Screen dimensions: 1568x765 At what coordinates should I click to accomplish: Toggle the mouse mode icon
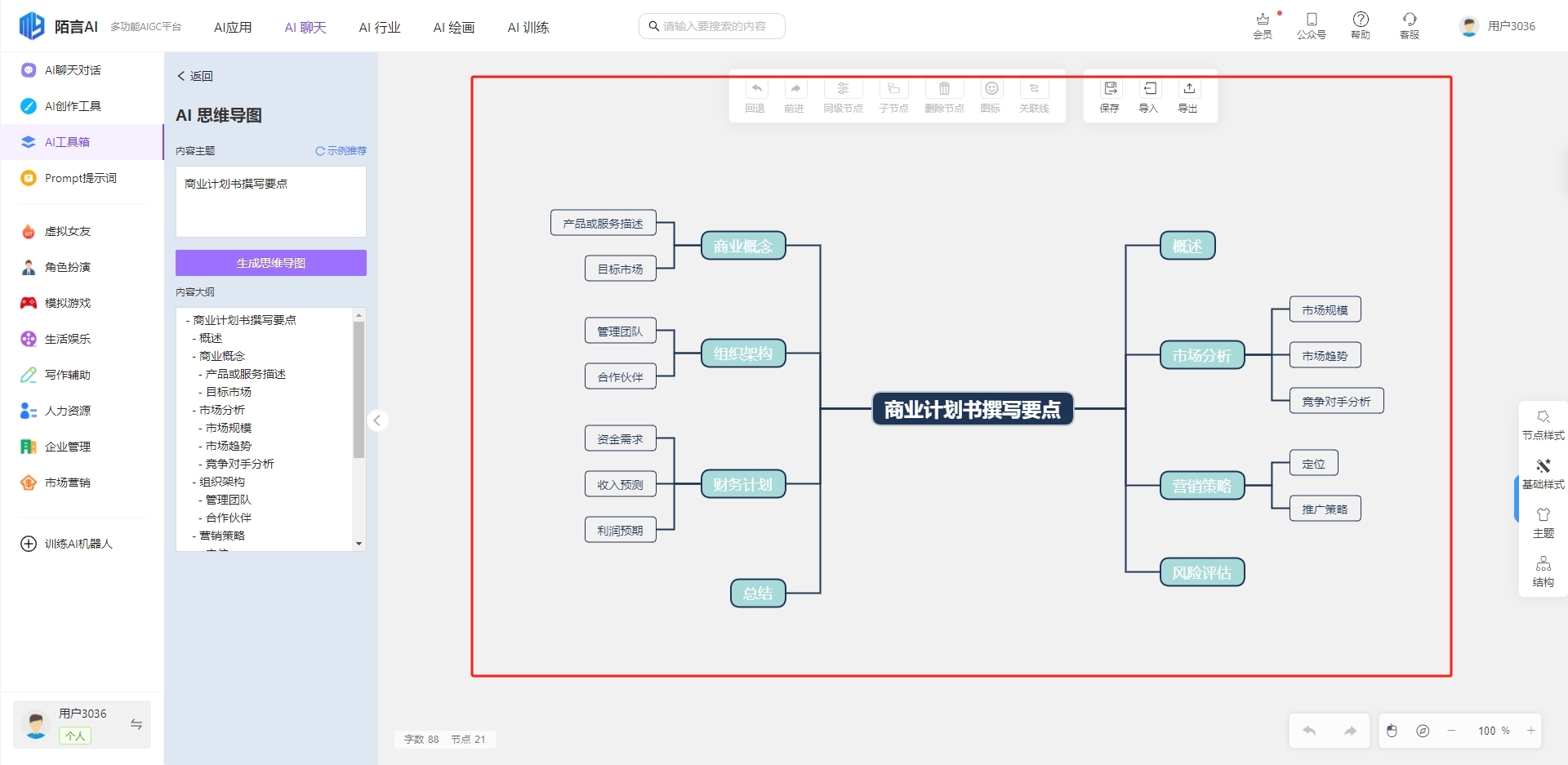[x=1392, y=731]
